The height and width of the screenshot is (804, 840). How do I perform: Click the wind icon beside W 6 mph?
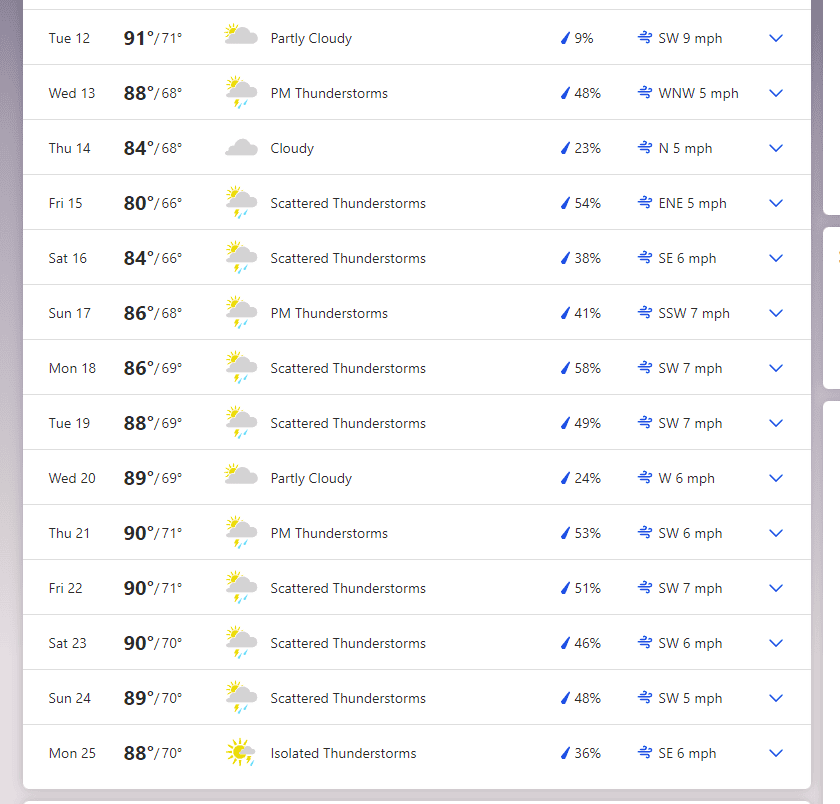point(645,478)
